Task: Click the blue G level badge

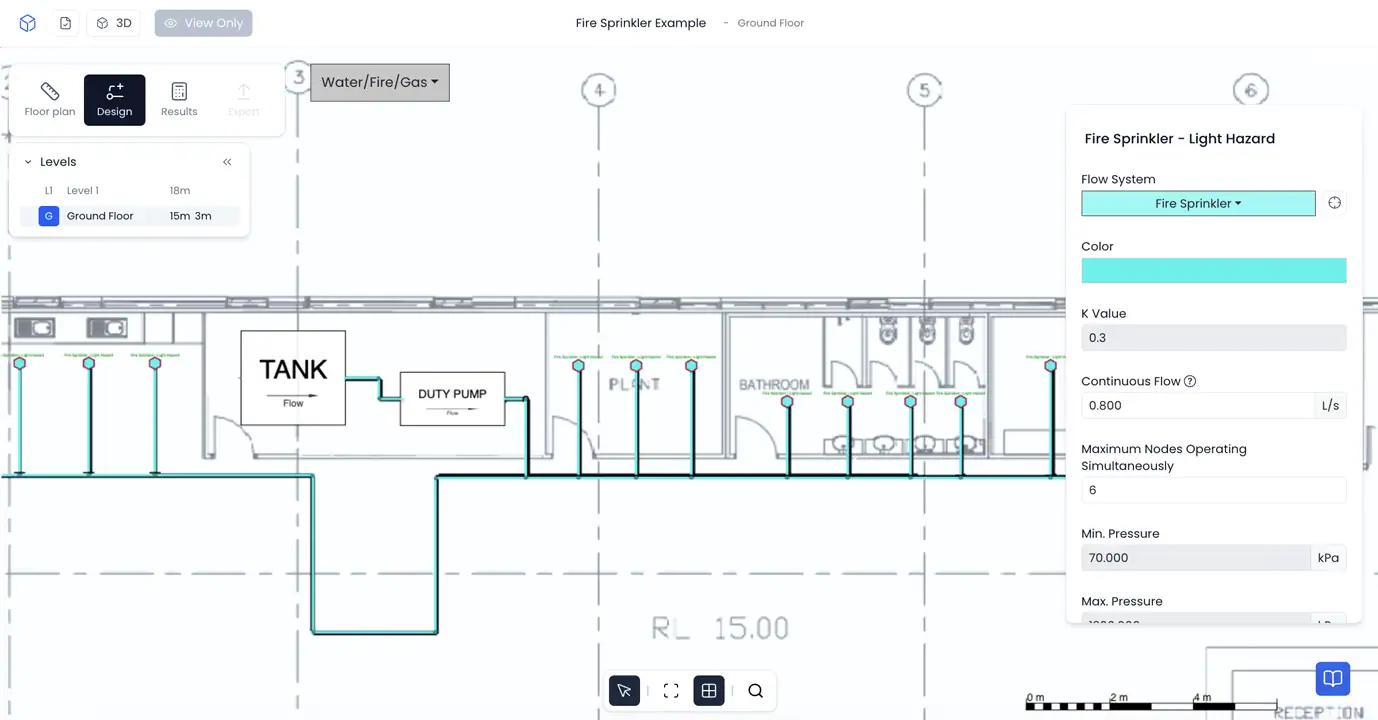Action: click(48, 216)
